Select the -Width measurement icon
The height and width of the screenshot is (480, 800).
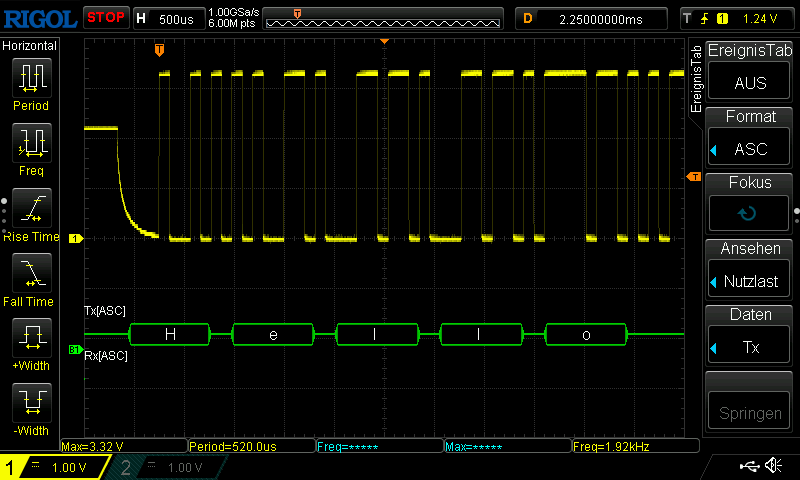32,402
